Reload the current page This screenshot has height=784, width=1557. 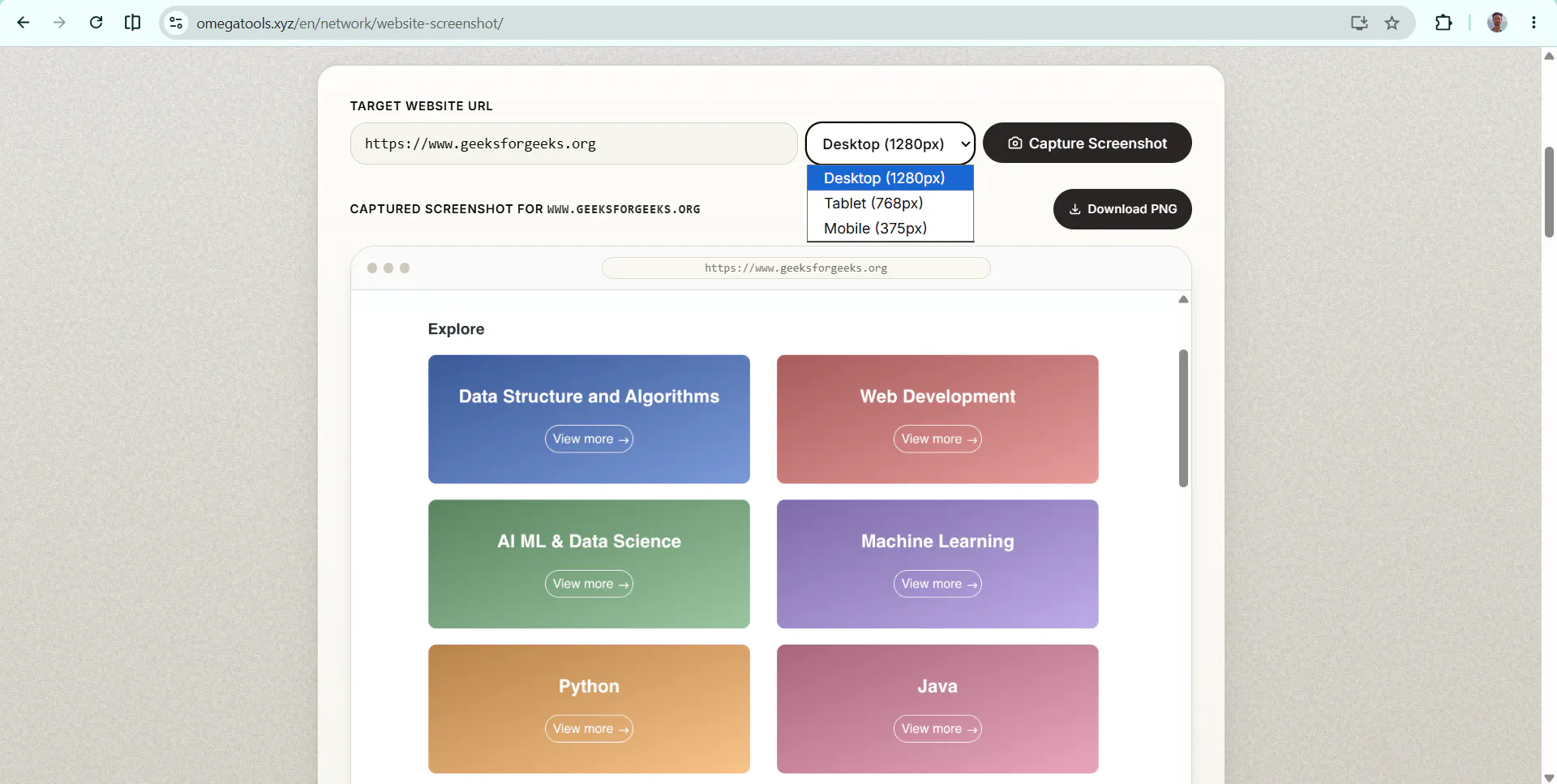click(x=96, y=23)
